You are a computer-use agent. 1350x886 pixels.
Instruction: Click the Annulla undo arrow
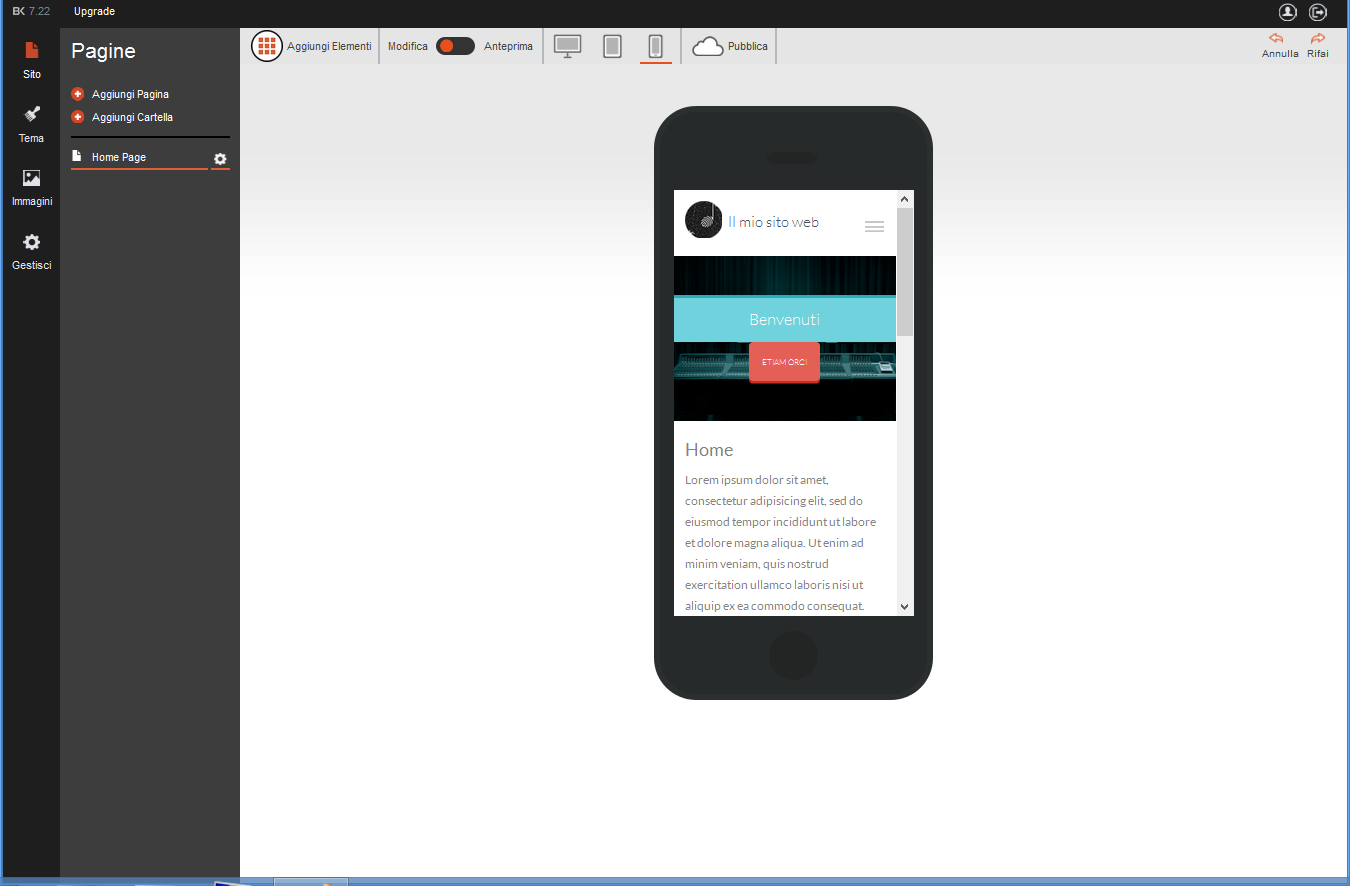click(1276, 38)
